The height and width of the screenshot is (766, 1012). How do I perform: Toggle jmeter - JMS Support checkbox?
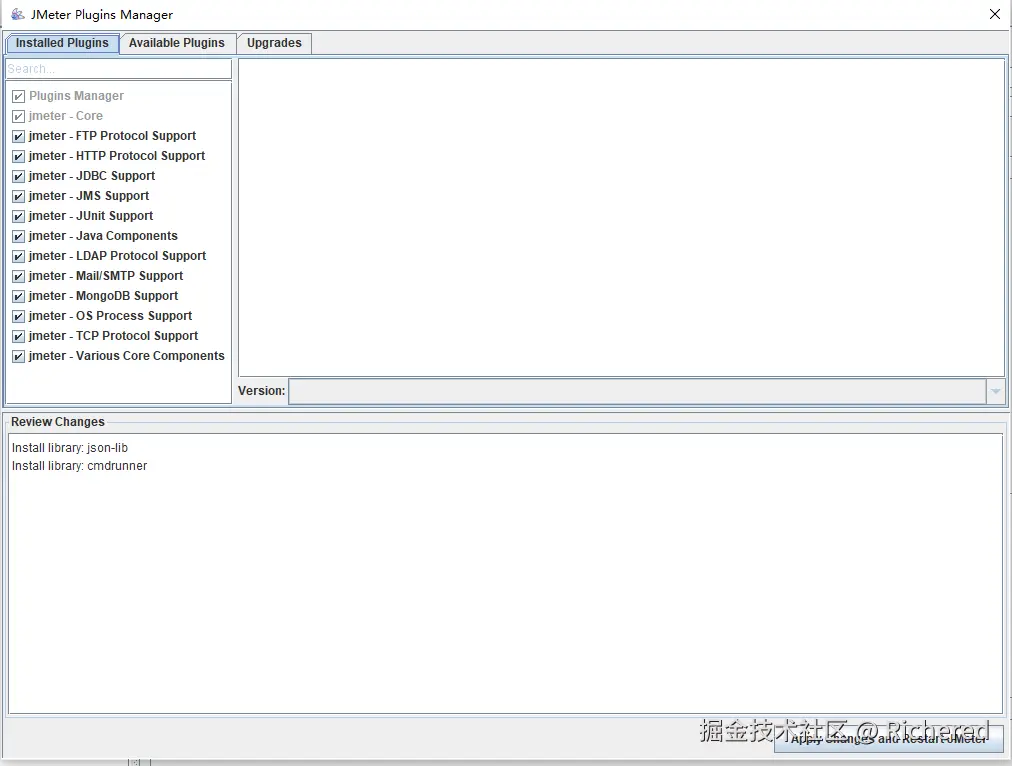[x=19, y=197]
